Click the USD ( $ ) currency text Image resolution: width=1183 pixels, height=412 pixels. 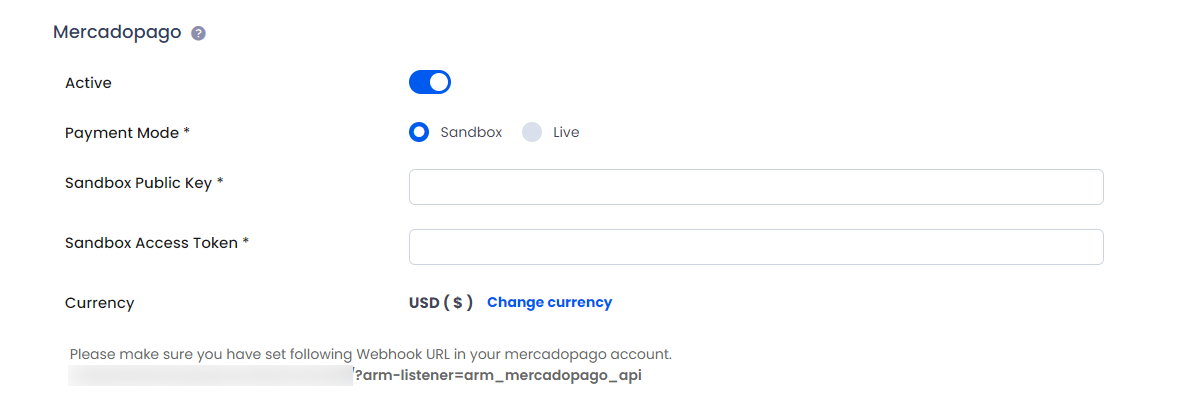pyautogui.click(x=441, y=303)
